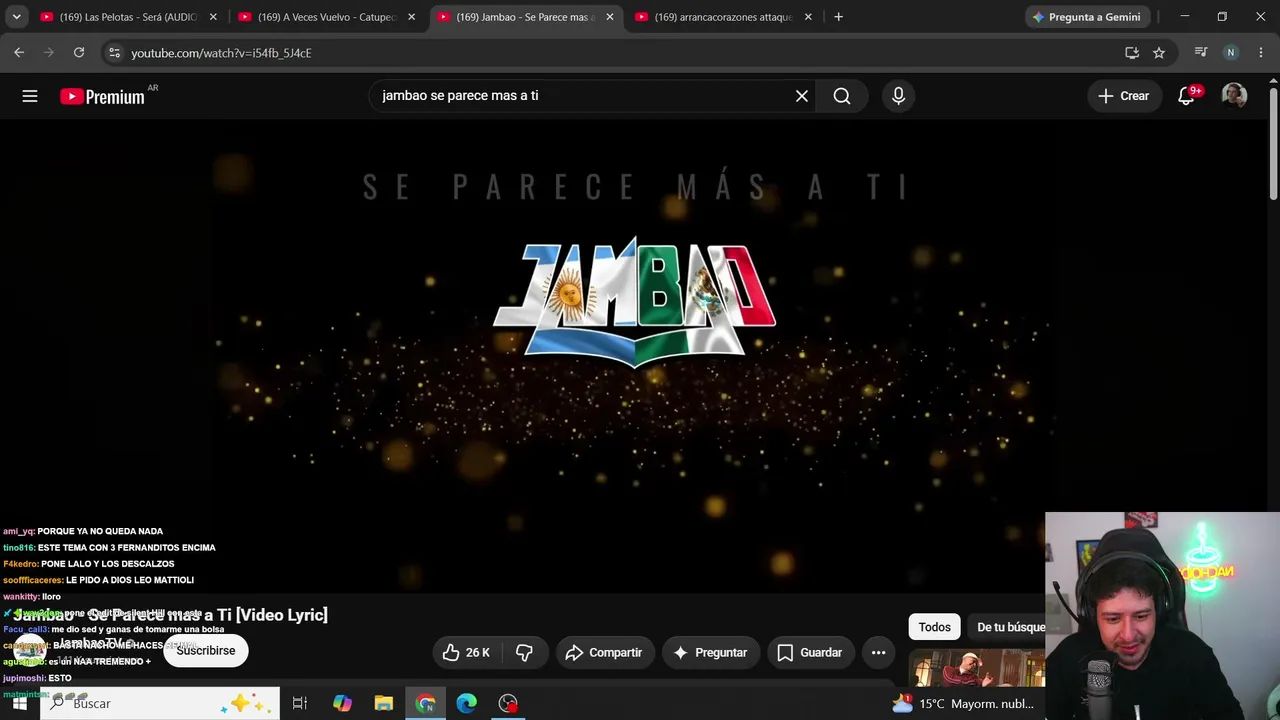Viewport: 1280px width, 720px height.
Task: Go to YouTube Premium home logo
Action: (102, 97)
